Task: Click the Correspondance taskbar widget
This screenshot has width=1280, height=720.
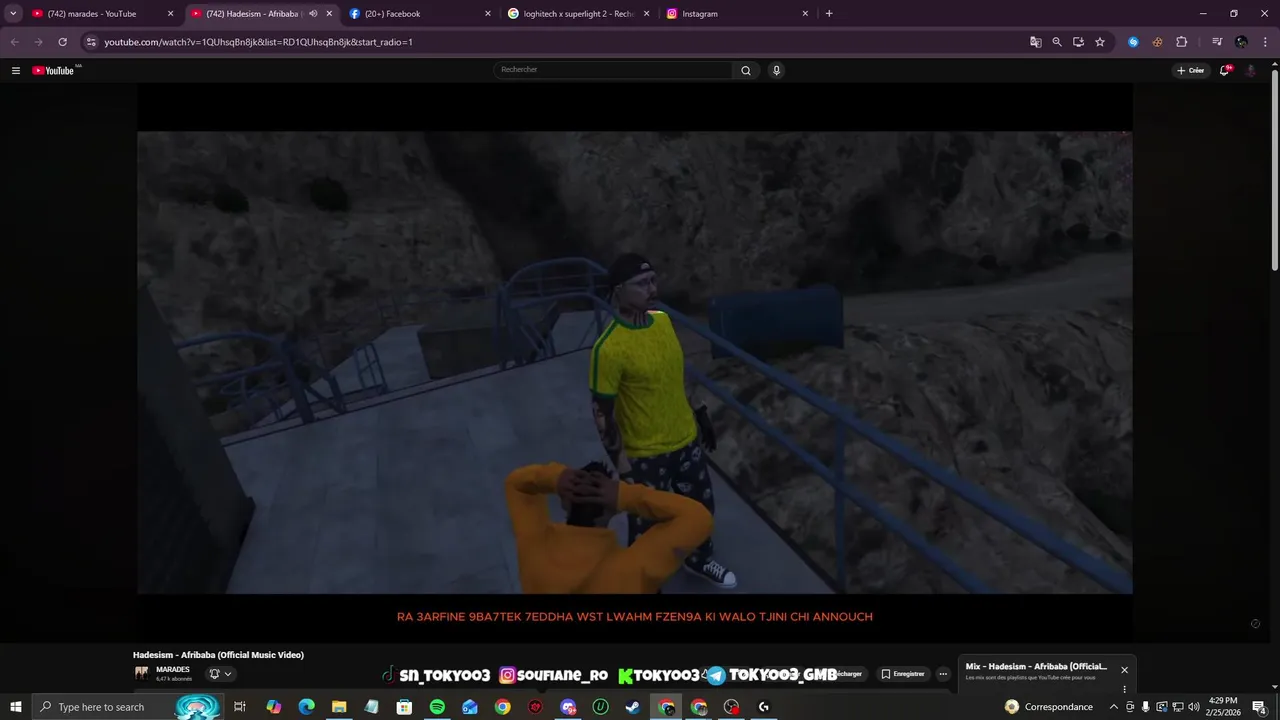Action: click(x=1048, y=707)
